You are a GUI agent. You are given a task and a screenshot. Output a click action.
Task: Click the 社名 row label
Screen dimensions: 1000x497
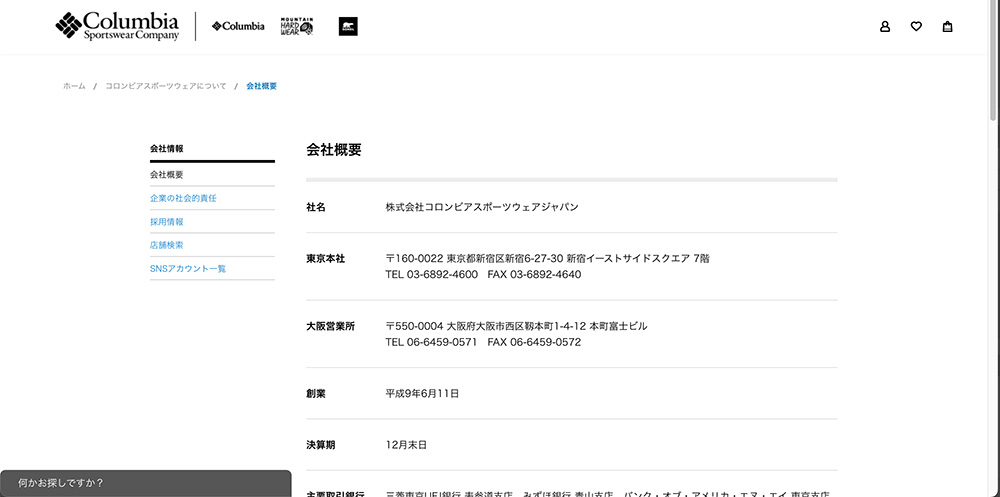[316, 207]
